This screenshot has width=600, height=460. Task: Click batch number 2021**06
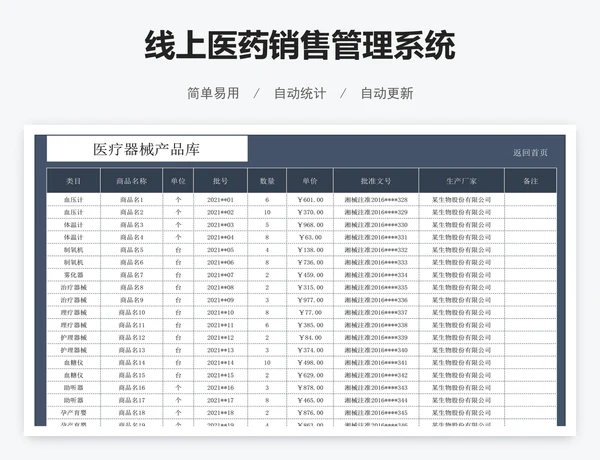[x=220, y=263]
